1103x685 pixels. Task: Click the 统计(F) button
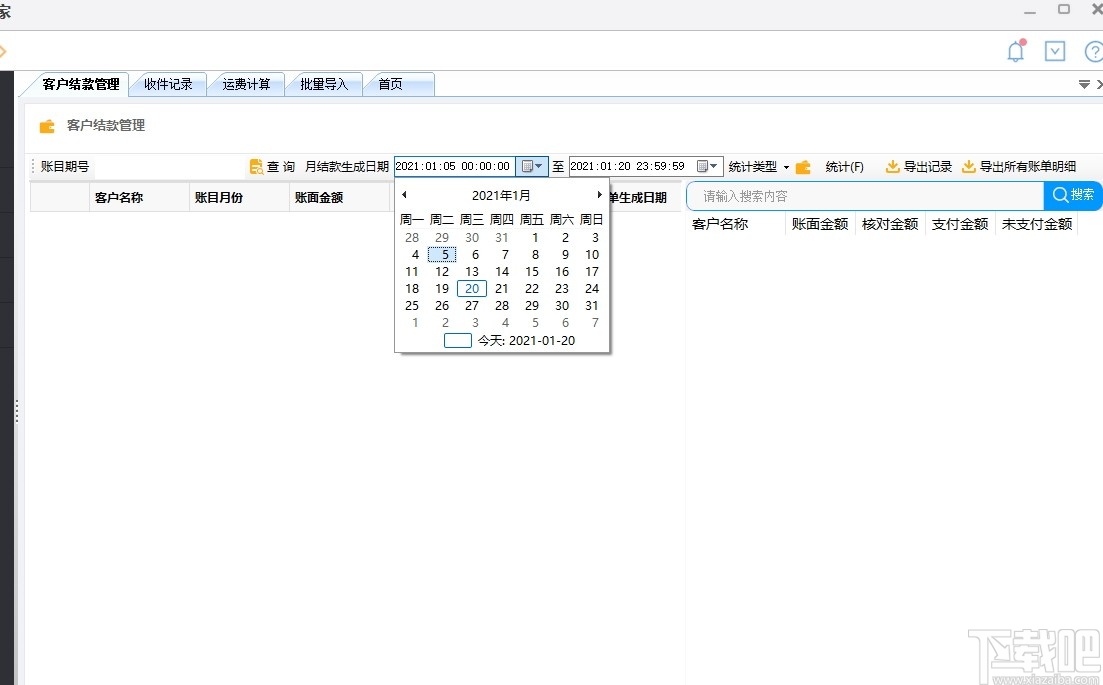click(843, 167)
